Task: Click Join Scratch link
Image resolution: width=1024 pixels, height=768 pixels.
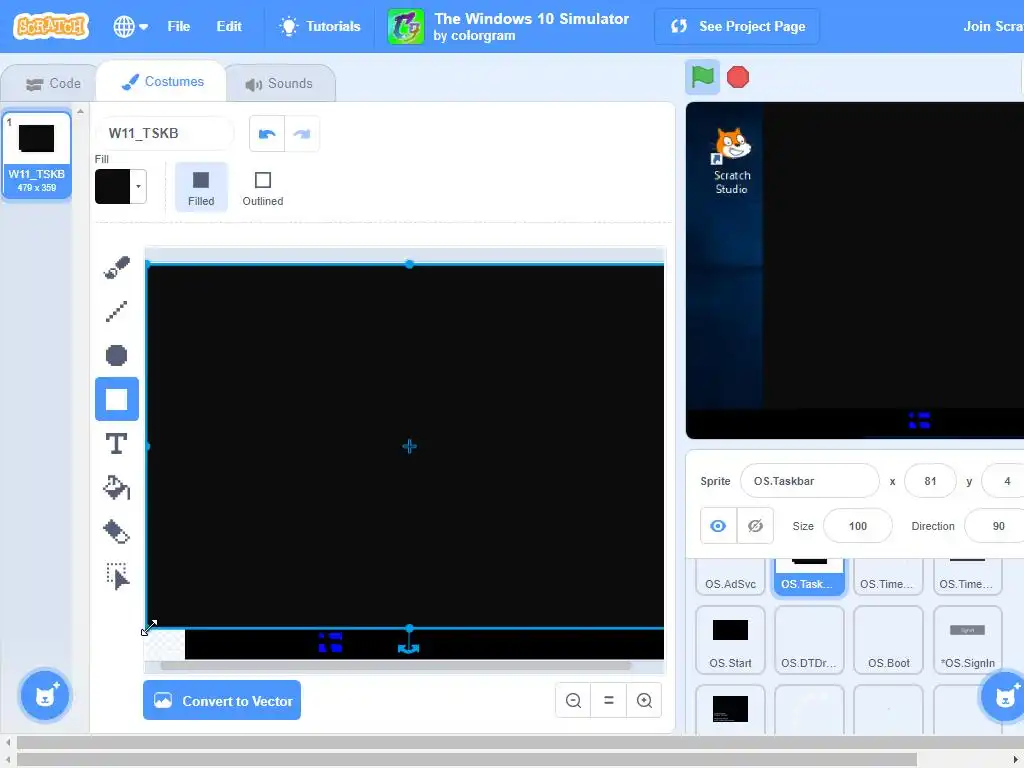Action: 993,26
